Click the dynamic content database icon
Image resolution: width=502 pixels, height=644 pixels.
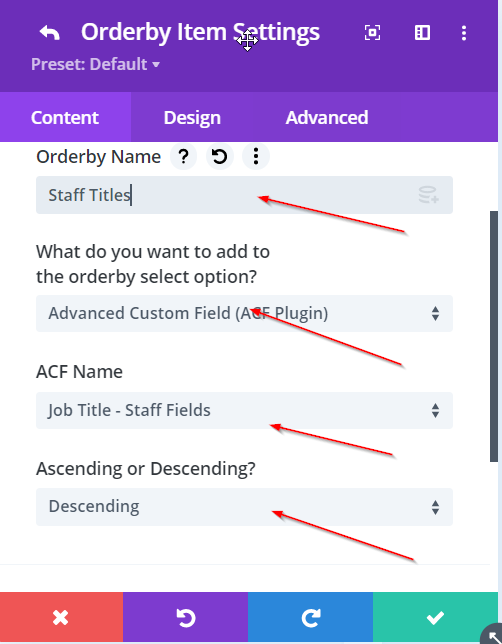[x=428, y=195]
